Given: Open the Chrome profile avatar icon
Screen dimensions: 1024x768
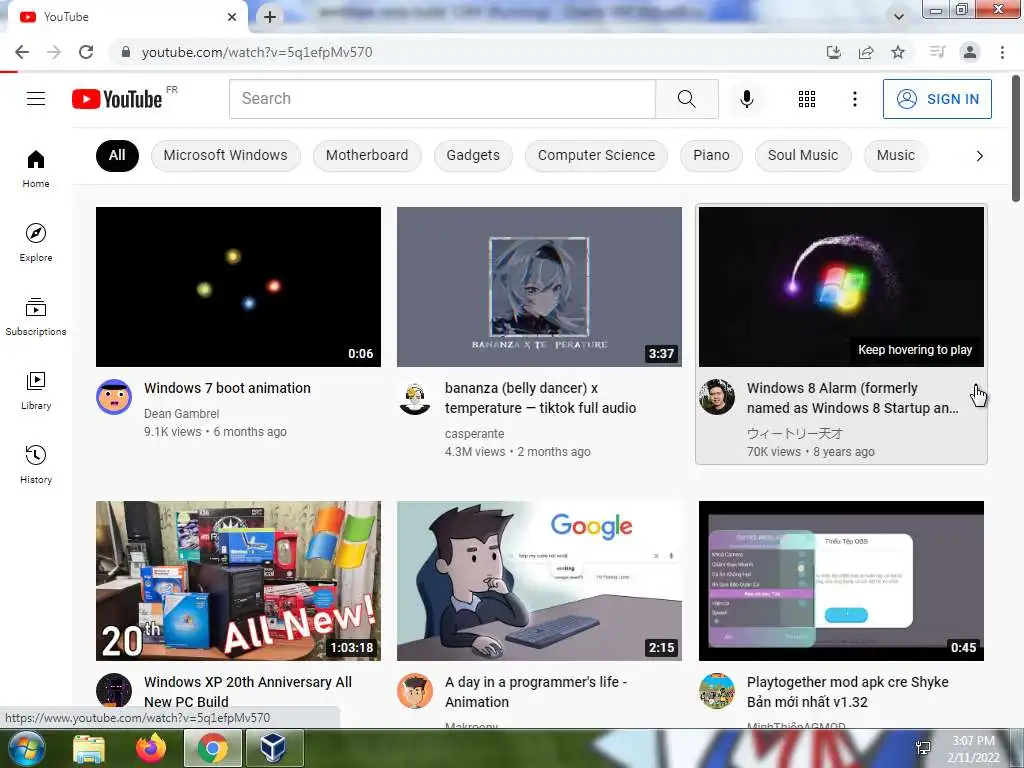Looking at the screenshot, I should click(x=970, y=52).
